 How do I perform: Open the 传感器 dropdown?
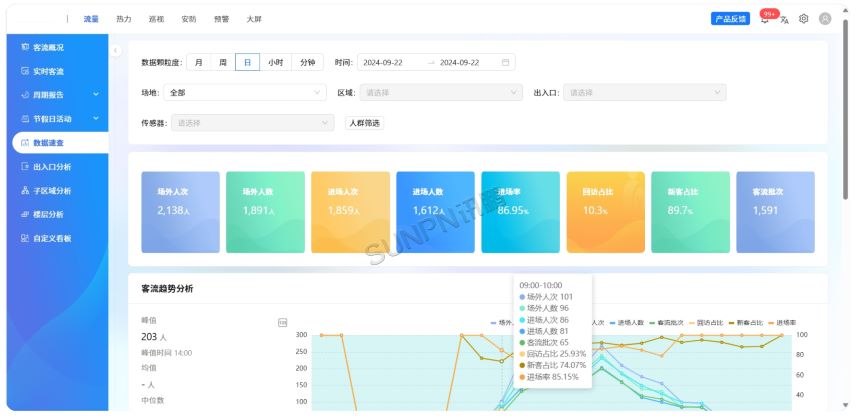252,123
